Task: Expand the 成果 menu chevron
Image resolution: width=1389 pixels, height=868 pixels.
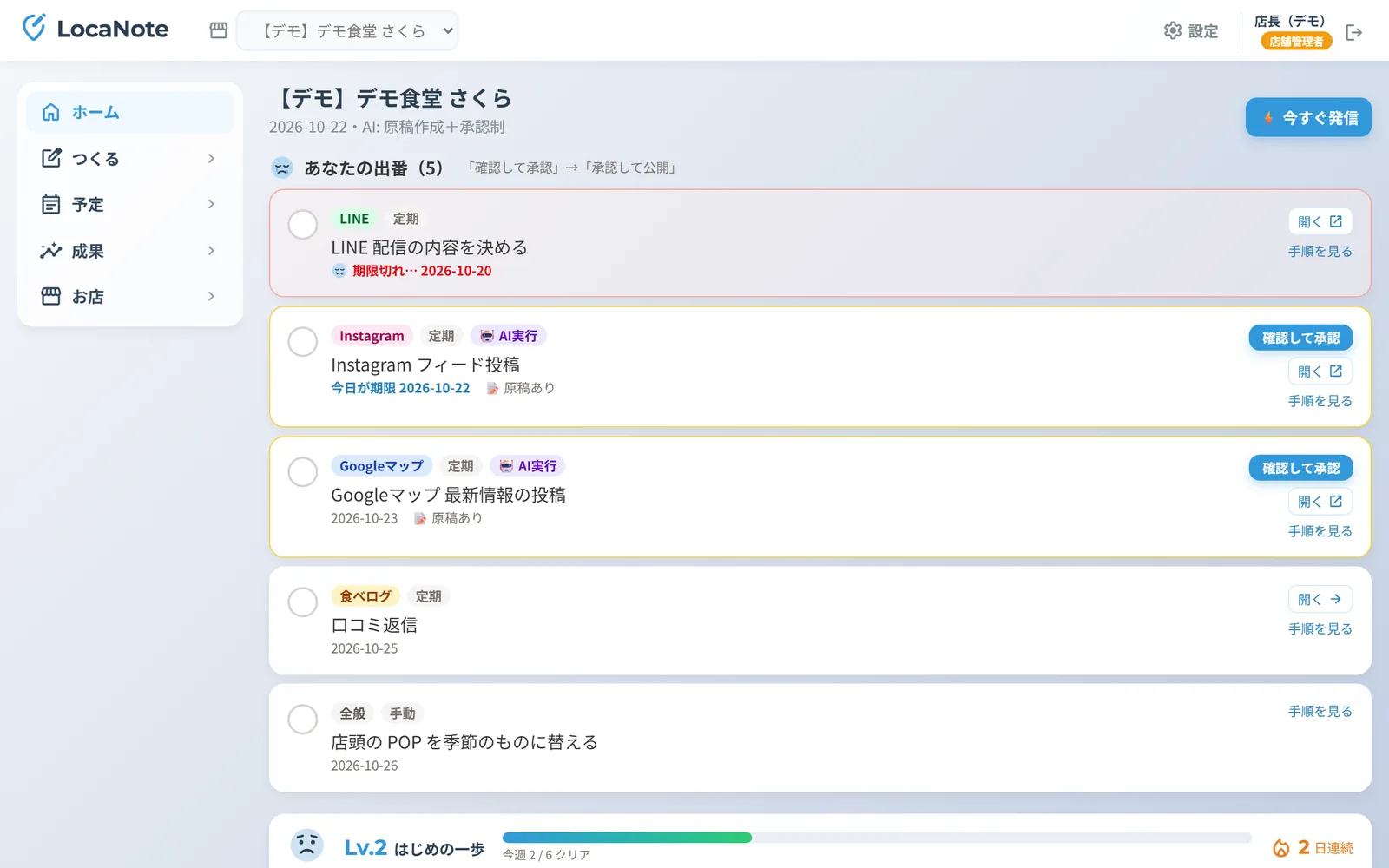Action: (x=211, y=250)
